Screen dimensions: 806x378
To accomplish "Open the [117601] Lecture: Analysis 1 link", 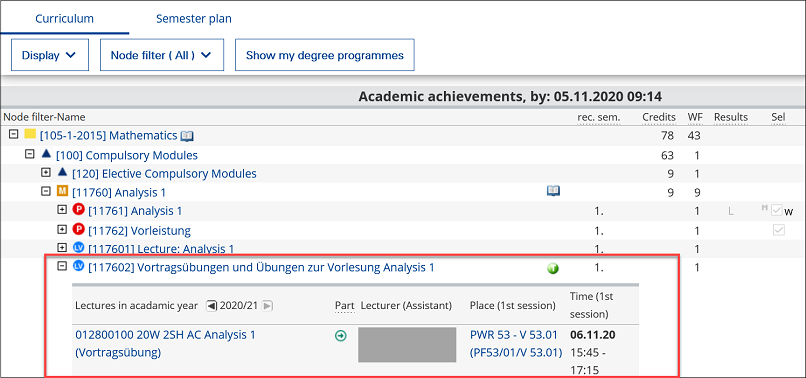I will click(161, 249).
